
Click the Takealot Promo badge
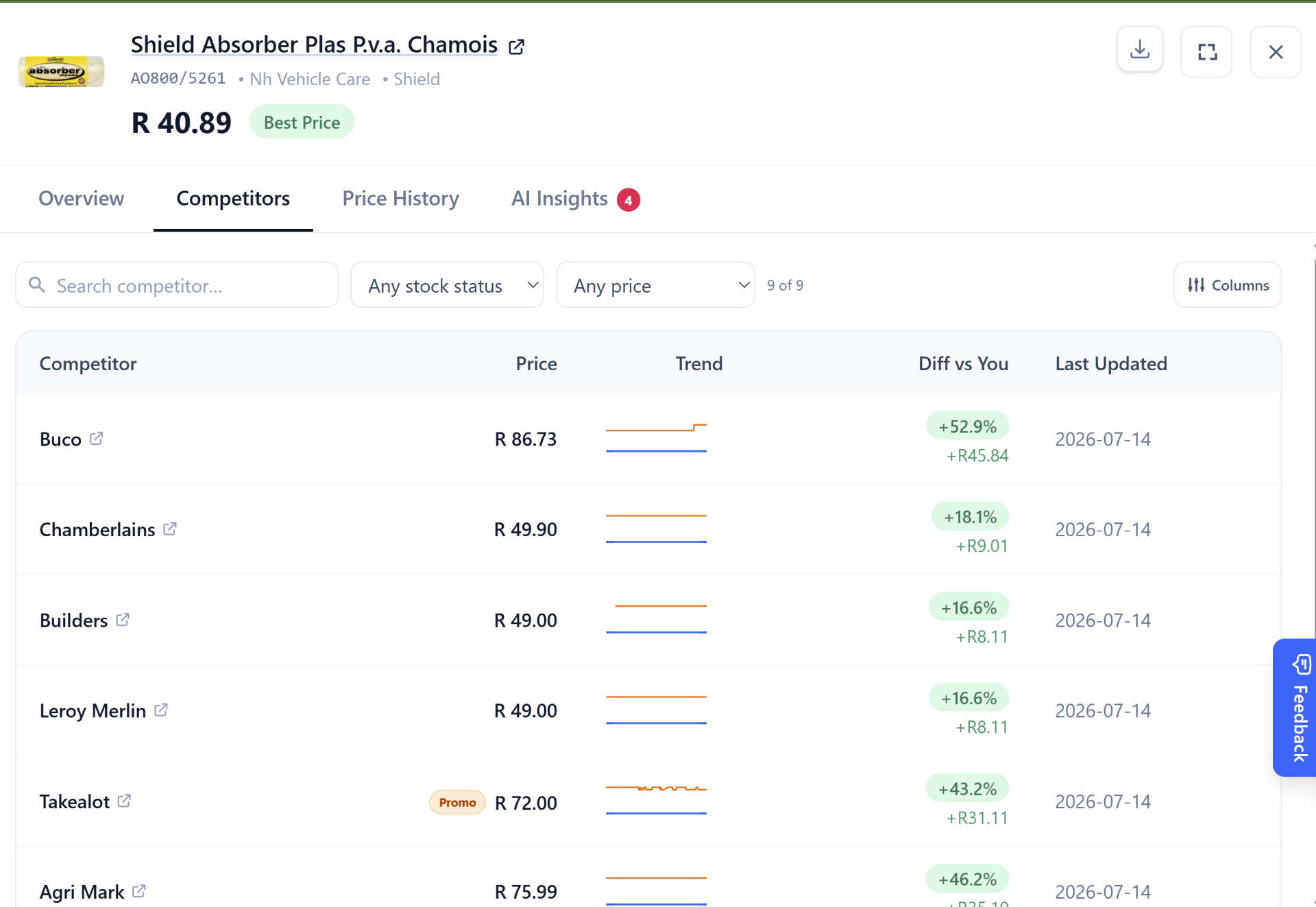(457, 802)
